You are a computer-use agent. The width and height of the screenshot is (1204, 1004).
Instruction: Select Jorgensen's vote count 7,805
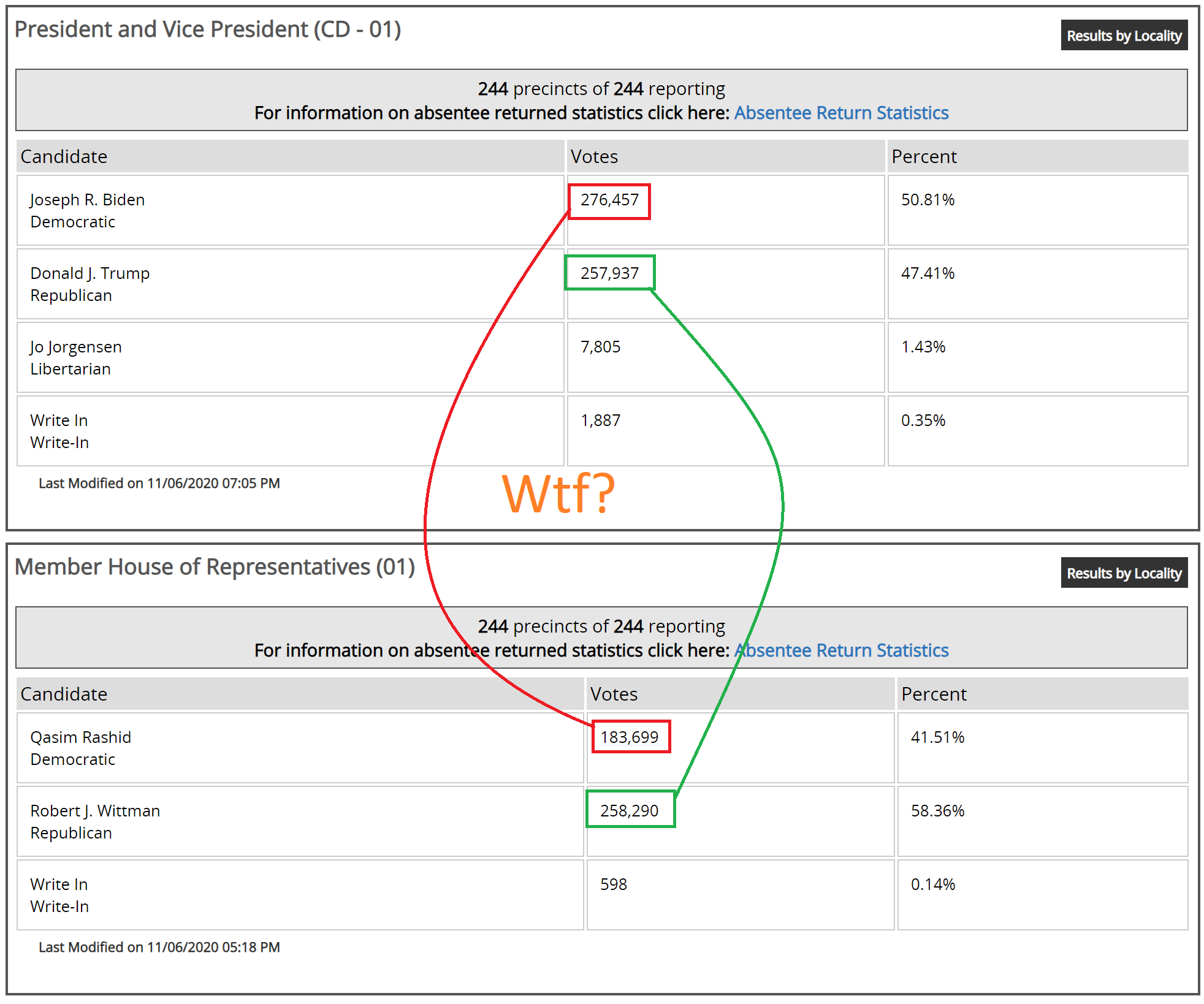[x=600, y=347]
